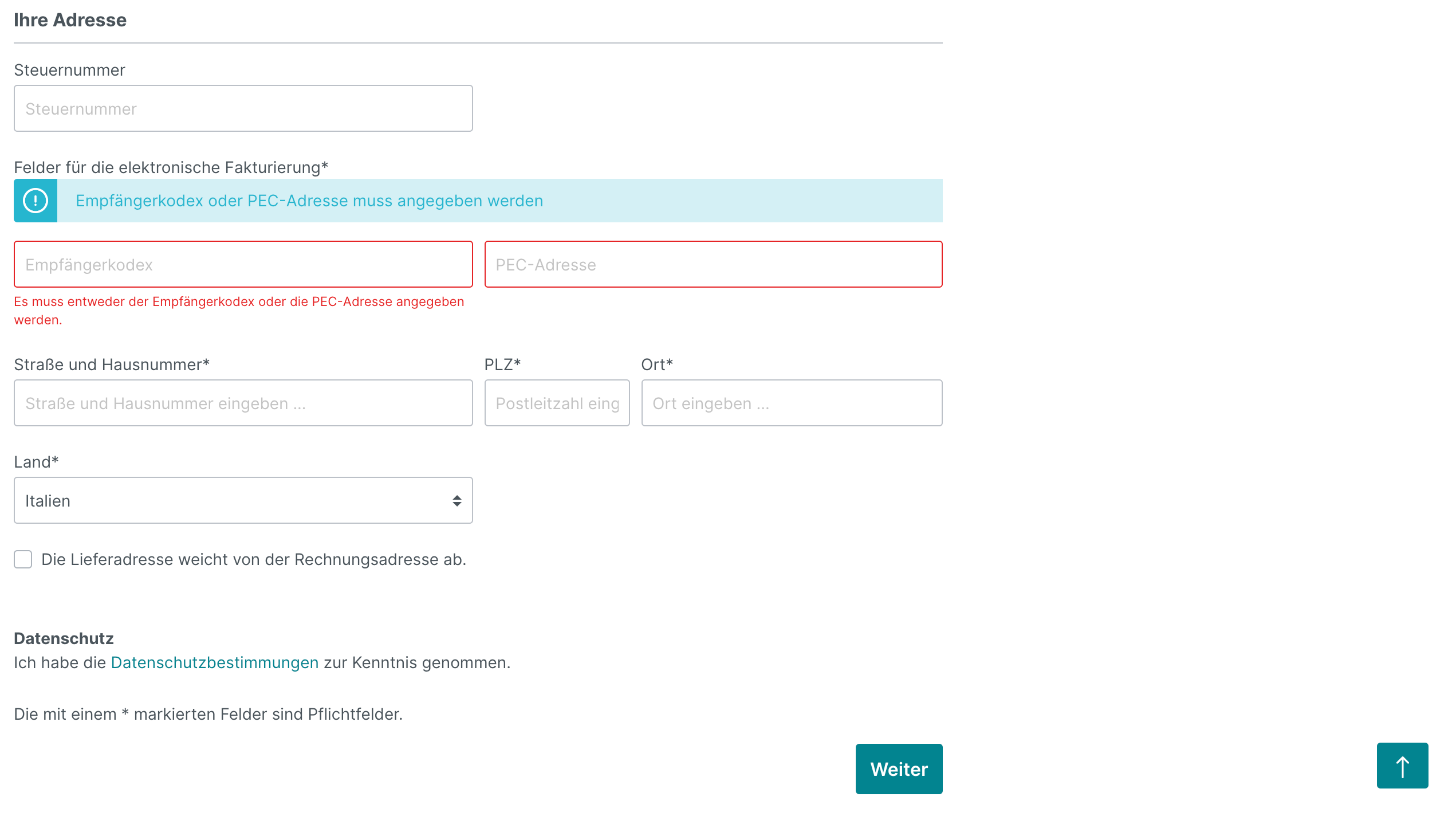
Task: Click the blue banner text about Empfängerkodex
Action: pos(309,201)
